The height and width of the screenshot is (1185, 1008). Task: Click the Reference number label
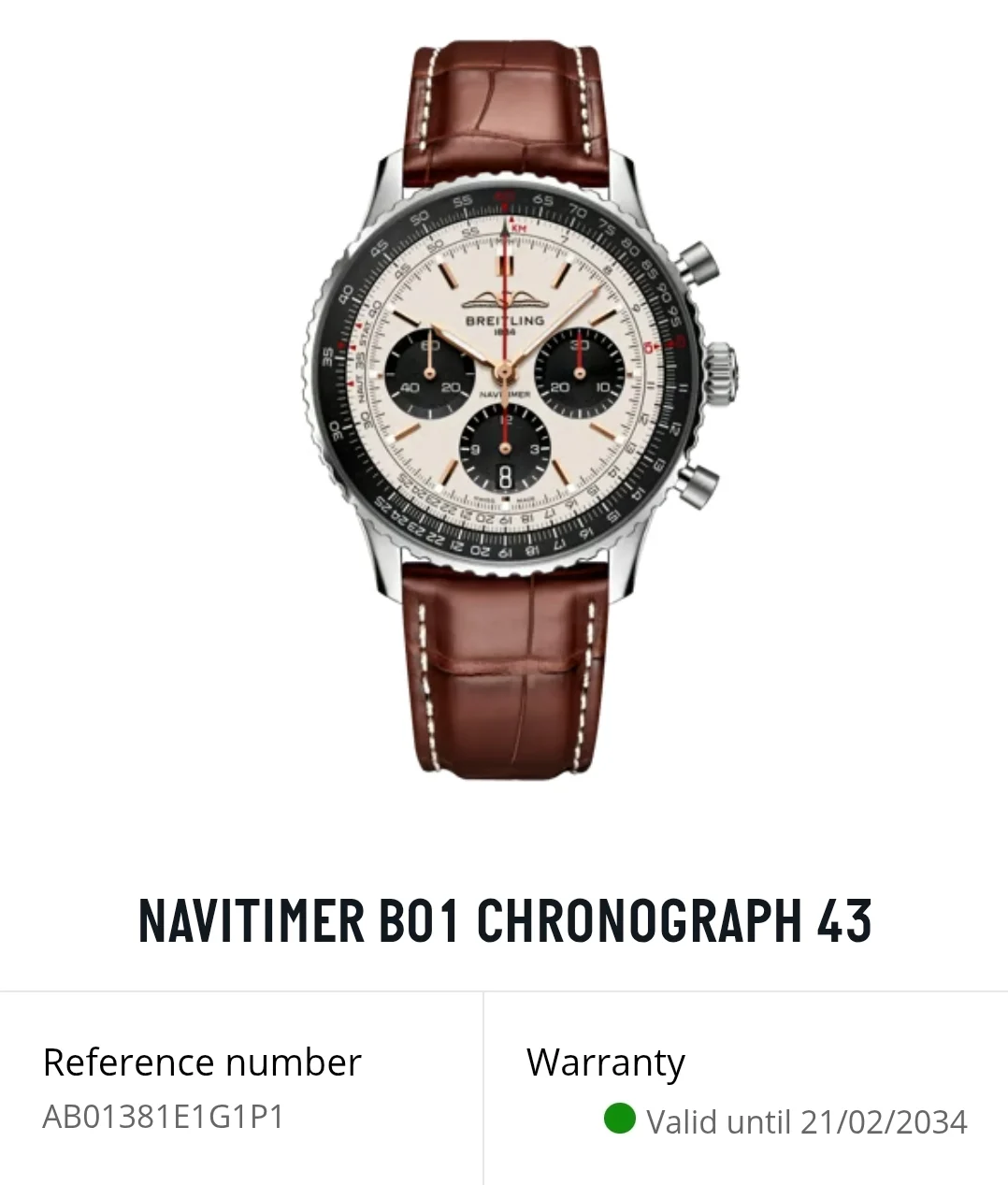[x=202, y=1062]
